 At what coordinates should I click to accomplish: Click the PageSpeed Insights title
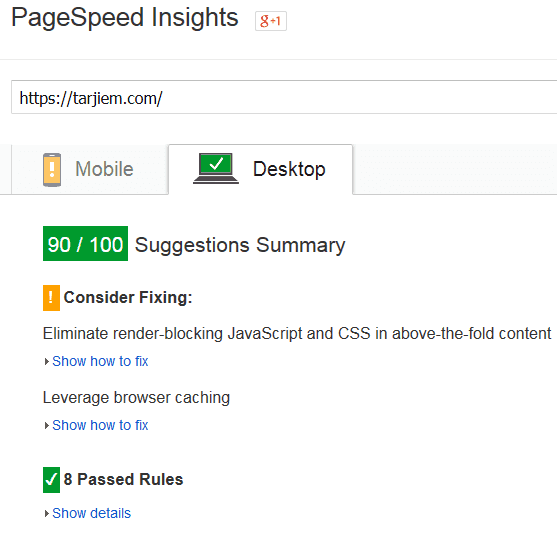pyautogui.click(x=125, y=18)
